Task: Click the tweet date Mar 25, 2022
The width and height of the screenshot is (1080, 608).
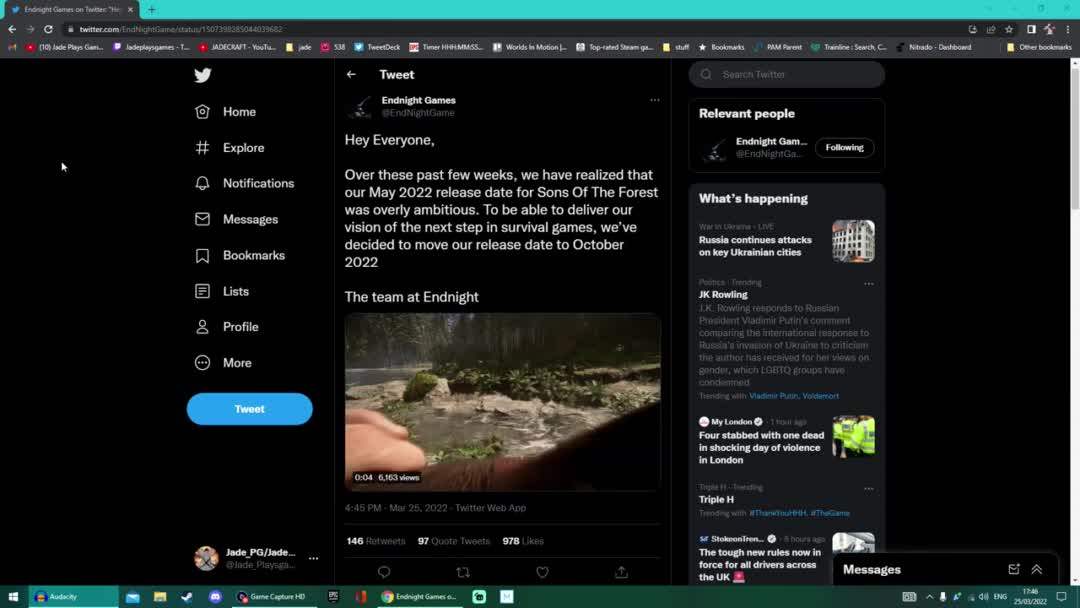Action: point(418,508)
